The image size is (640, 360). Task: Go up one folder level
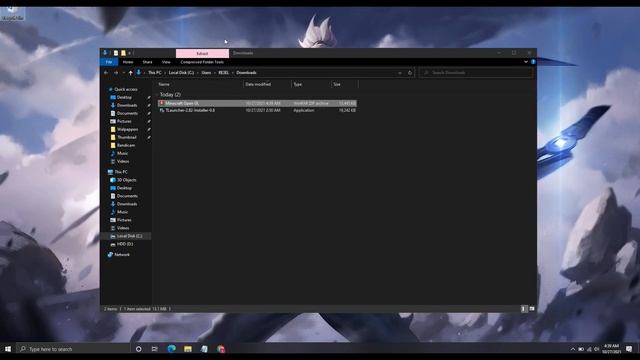[x=131, y=73]
